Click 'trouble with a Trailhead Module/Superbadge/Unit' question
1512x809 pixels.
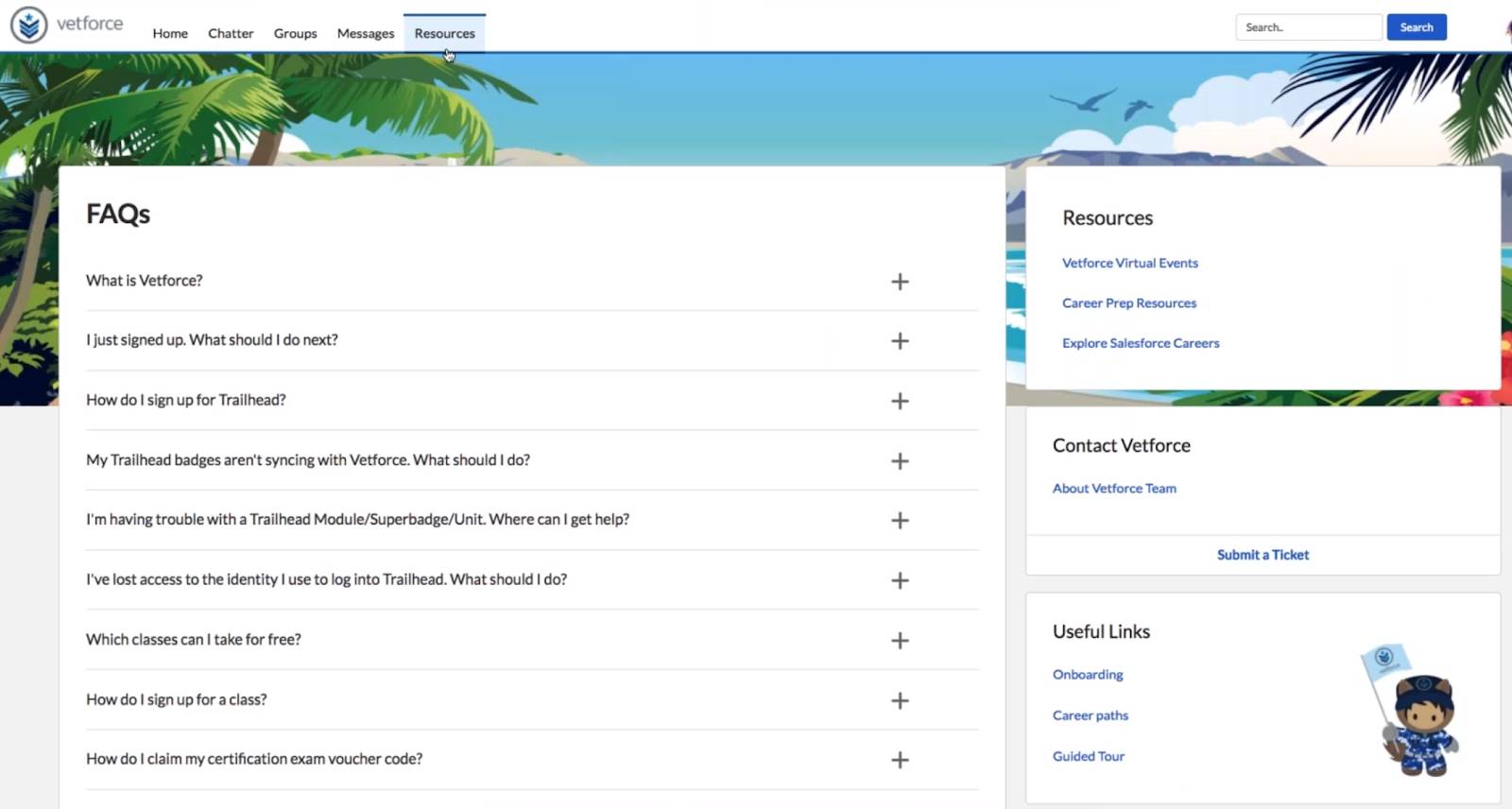coord(357,520)
